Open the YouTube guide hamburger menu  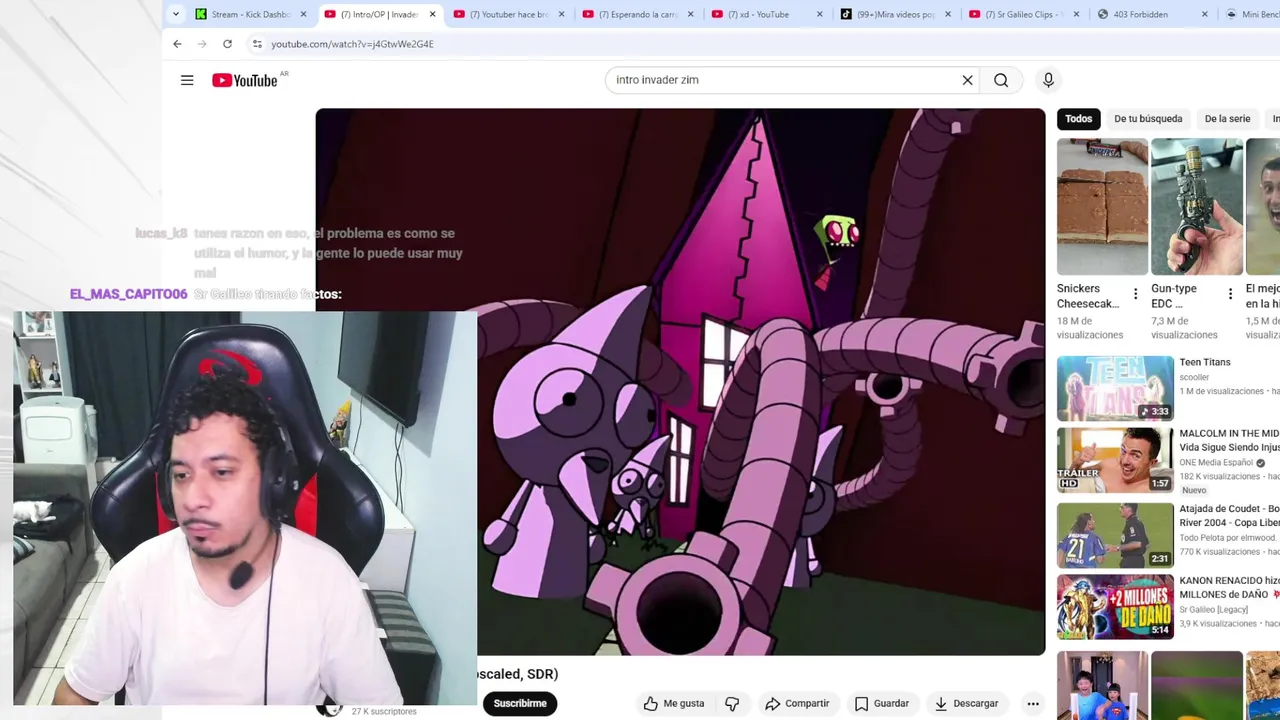pyautogui.click(x=187, y=80)
